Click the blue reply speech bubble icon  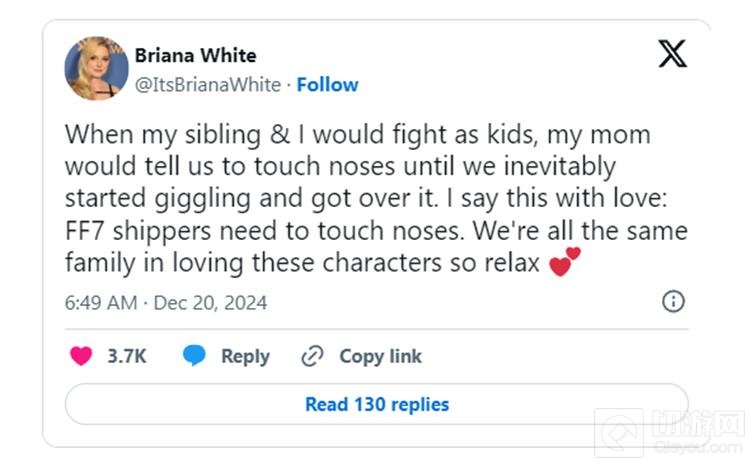pos(194,356)
